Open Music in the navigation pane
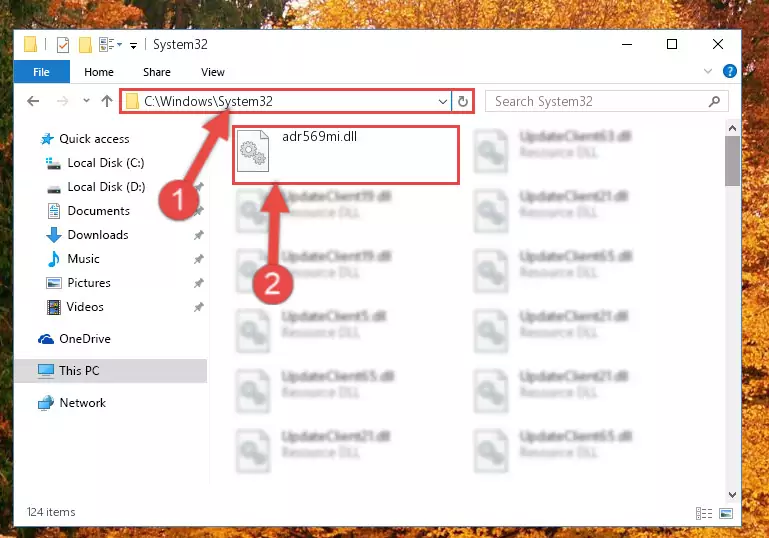The image size is (769, 538). pyautogui.click(x=83, y=259)
